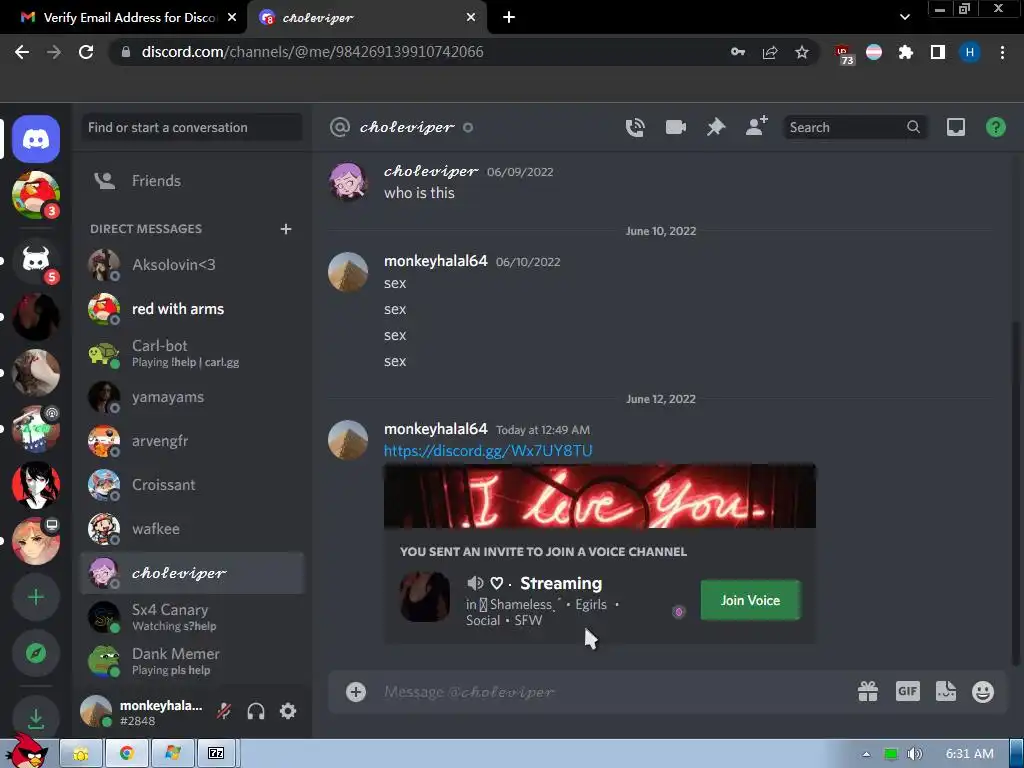This screenshot has width=1024, height=768.
Task: Reload the browser page
Action: 86,52
